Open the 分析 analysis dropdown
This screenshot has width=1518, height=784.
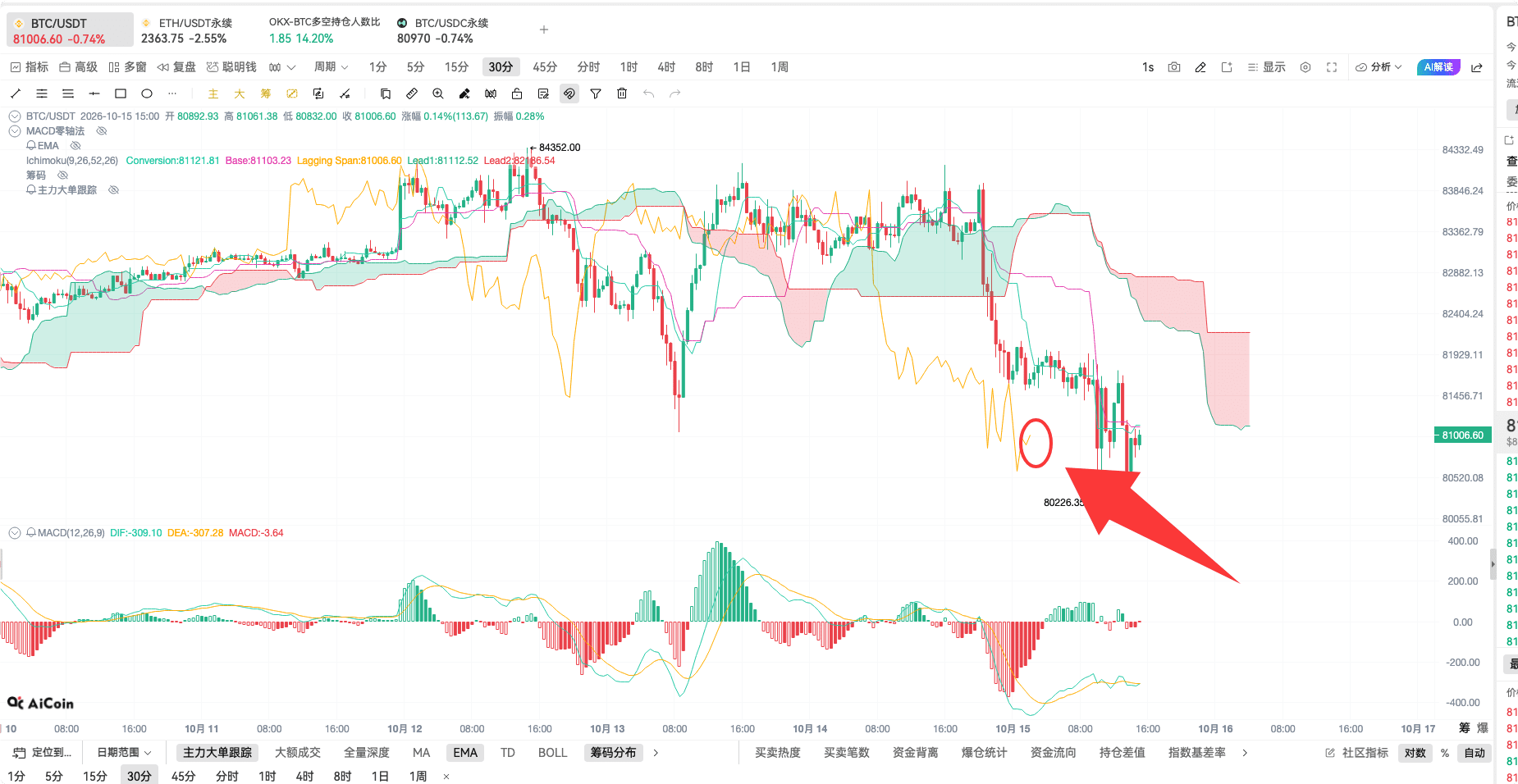pyautogui.click(x=1379, y=67)
